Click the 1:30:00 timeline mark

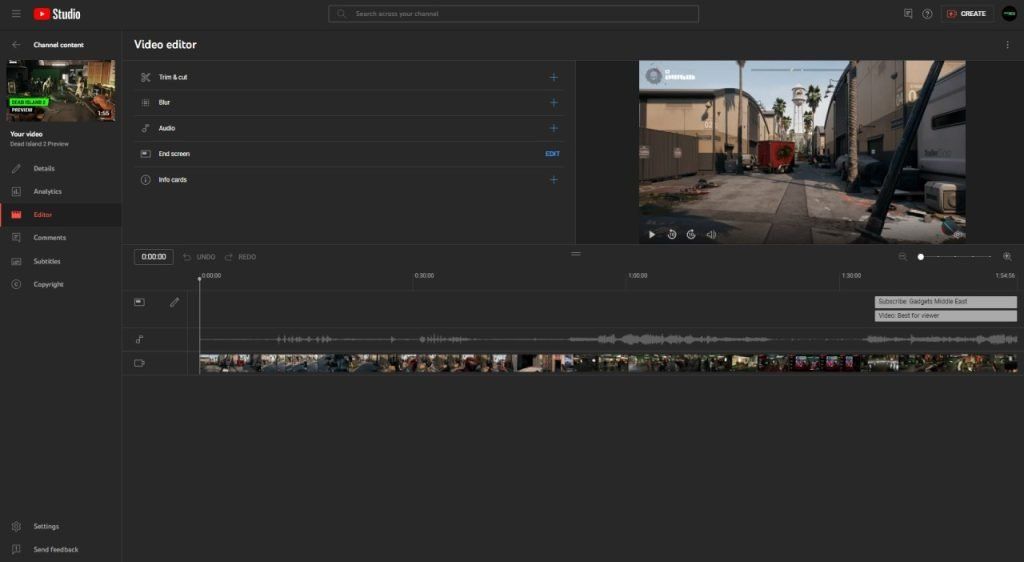(851, 275)
